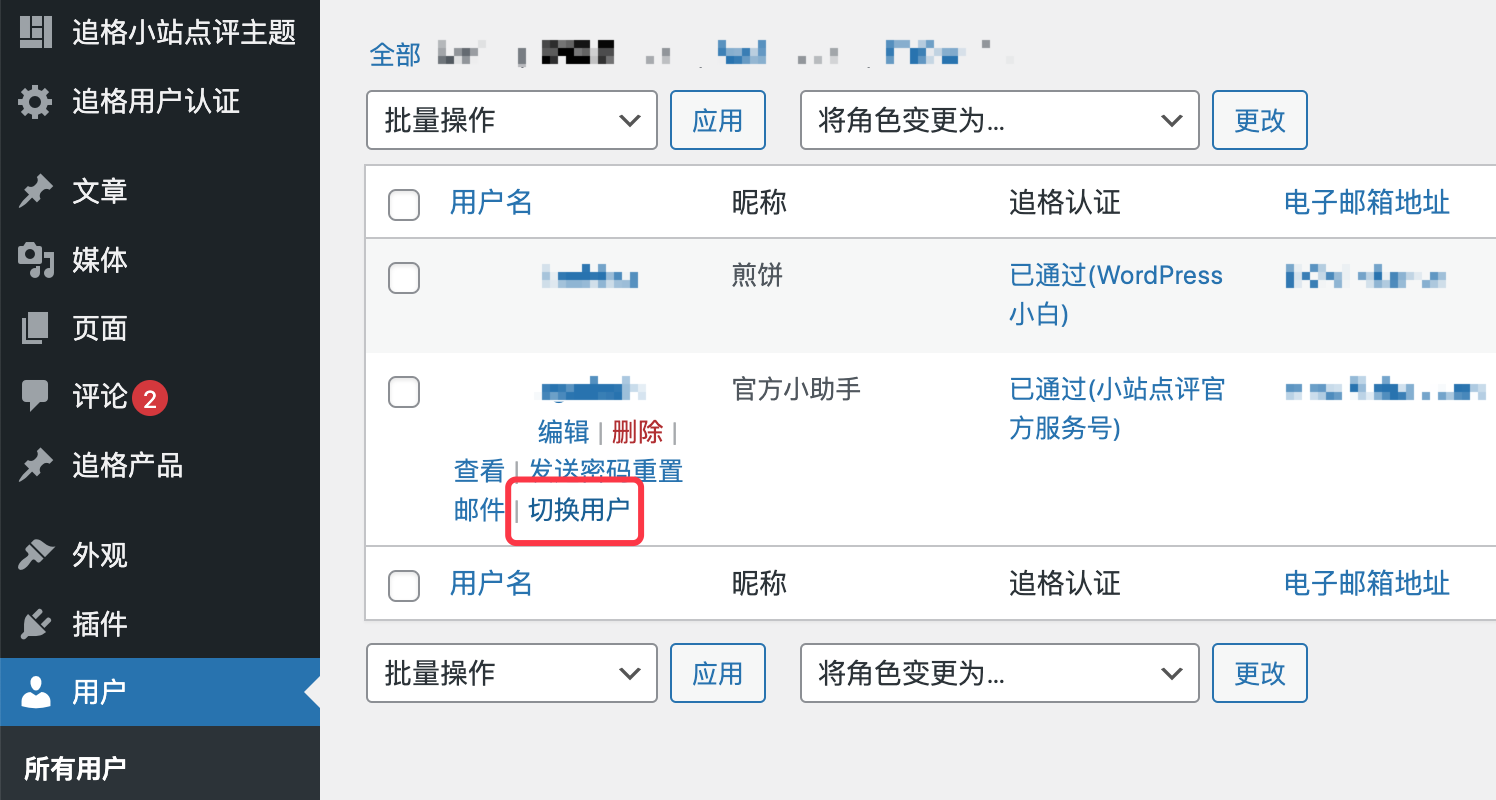Click the 追格小站点评主题 grid icon
1496x800 pixels.
[x=35, y=32]
